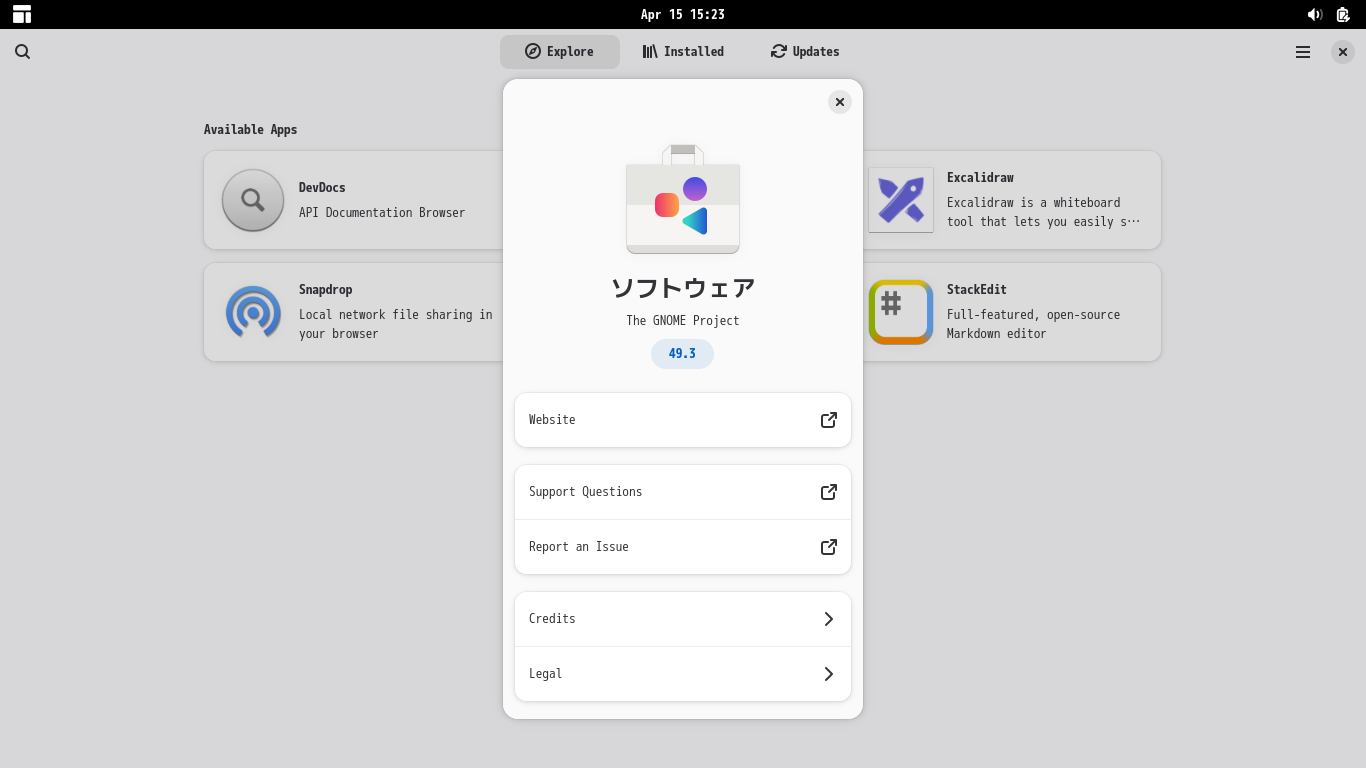
Task: Switch to the Updates tab
Action: click(x=804, y=51)
